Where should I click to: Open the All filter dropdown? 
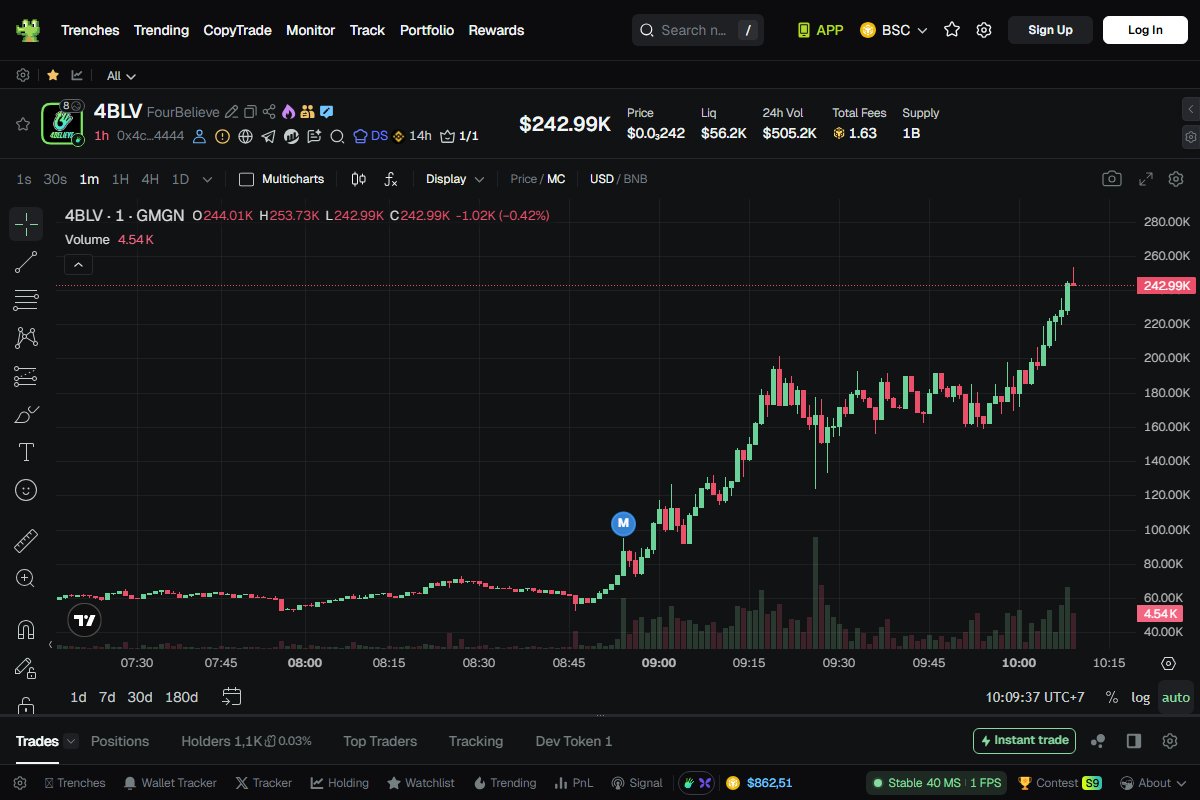121,75
